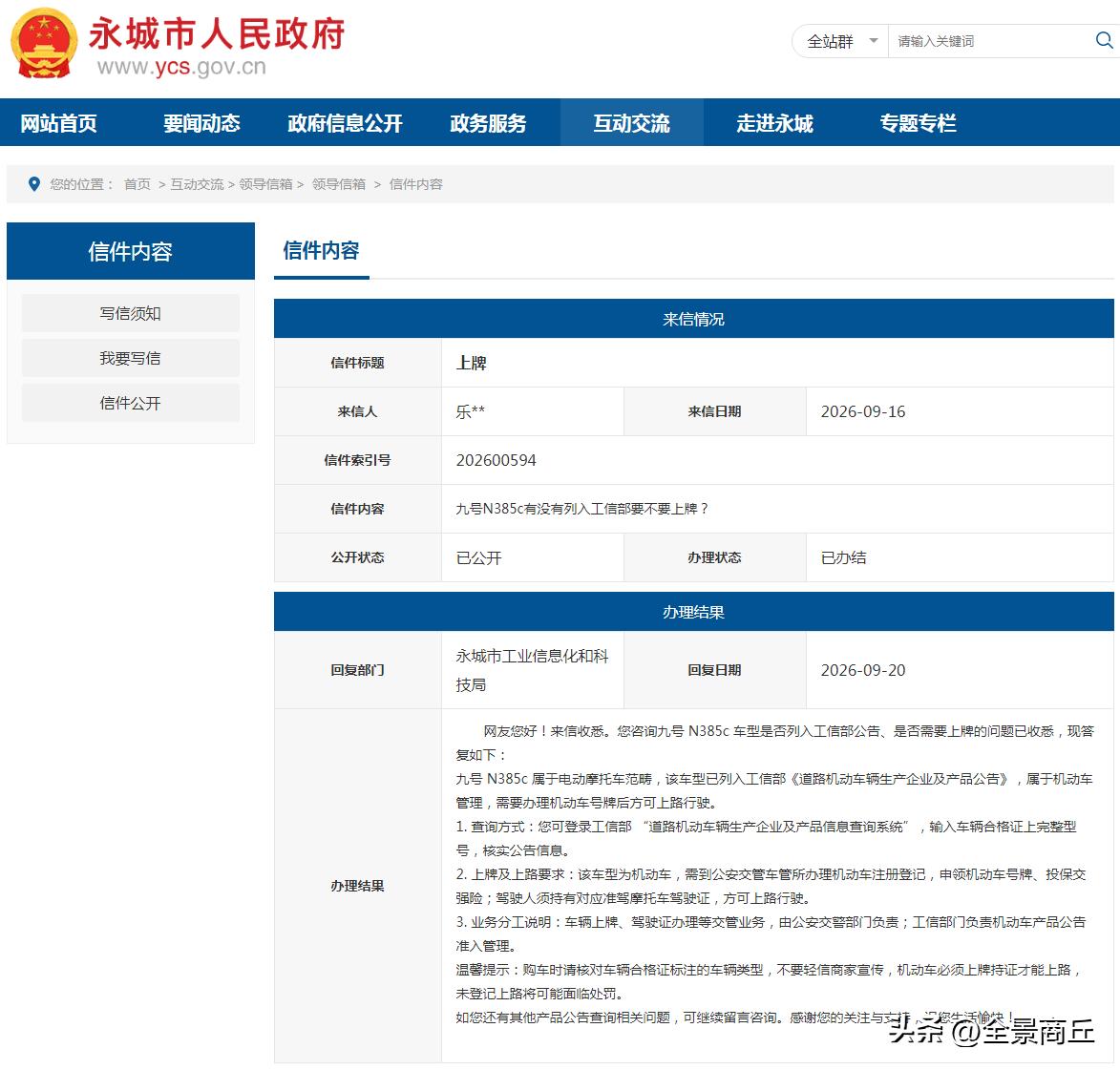This screenshot has width=1120, height=1070.
Task: Click the letter content about 九号N385c
Action: coord(582,509)
